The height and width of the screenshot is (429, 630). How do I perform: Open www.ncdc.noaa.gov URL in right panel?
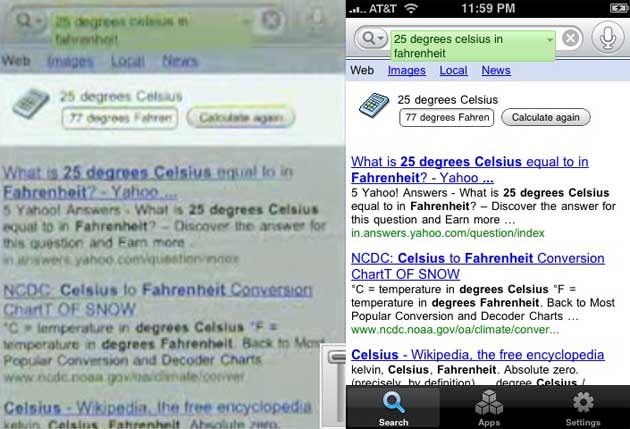(x=454, y=330)
